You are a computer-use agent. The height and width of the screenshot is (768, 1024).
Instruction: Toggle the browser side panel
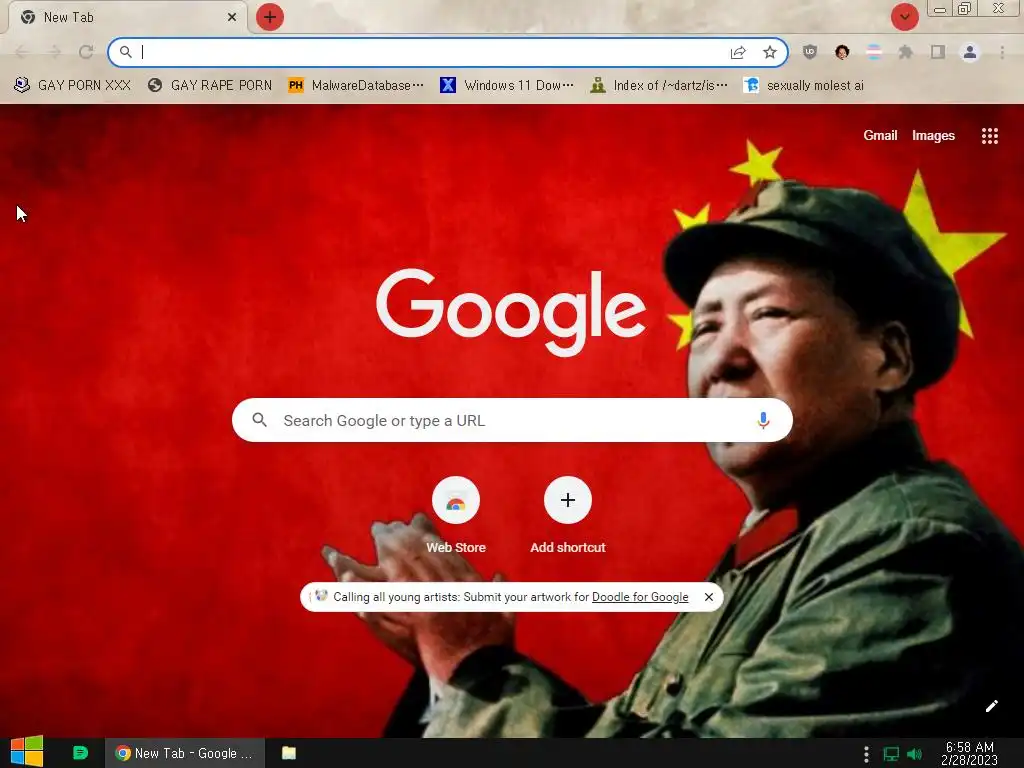tap(938, 52)
